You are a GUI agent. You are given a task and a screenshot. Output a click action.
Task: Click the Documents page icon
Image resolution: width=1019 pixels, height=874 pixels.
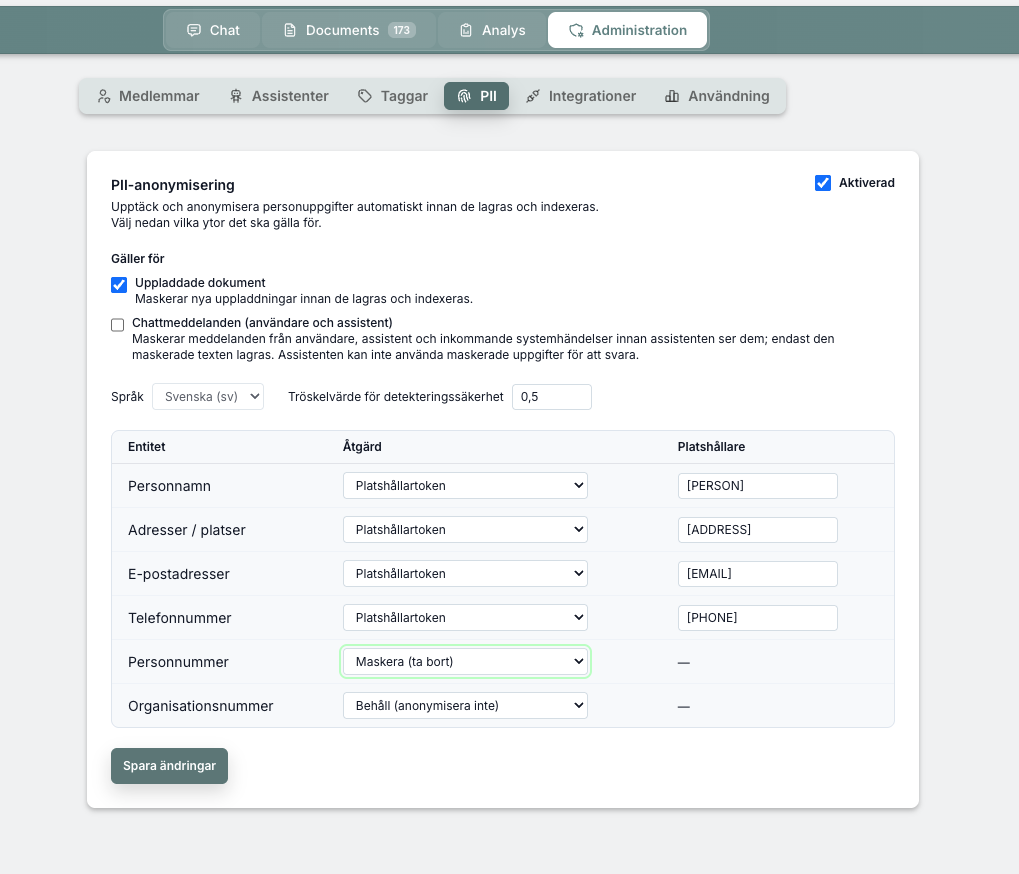[x=290, y=31]
